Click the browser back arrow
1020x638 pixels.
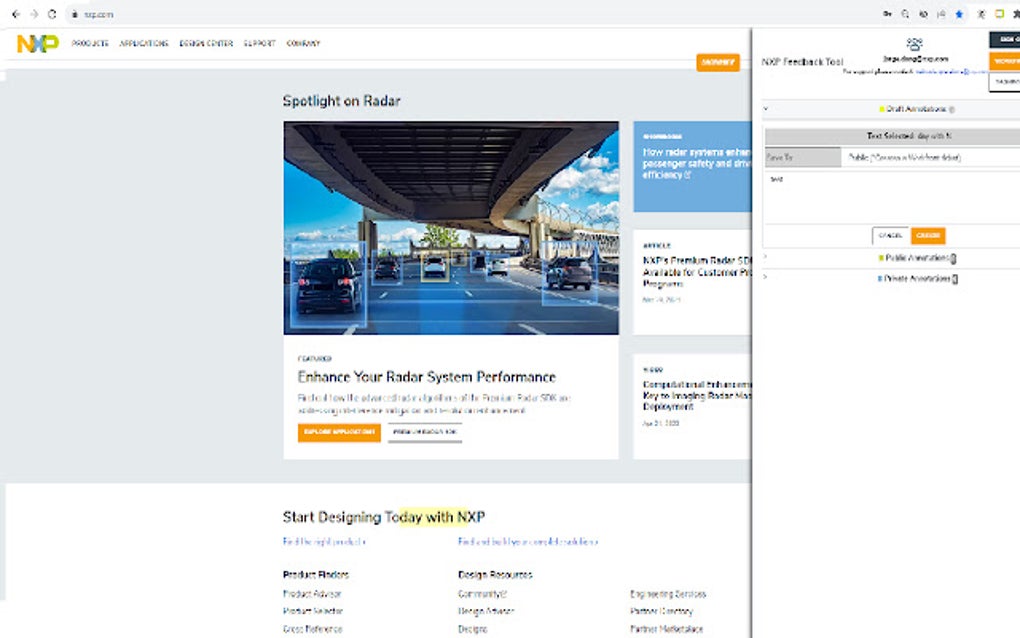pos(14,14)
